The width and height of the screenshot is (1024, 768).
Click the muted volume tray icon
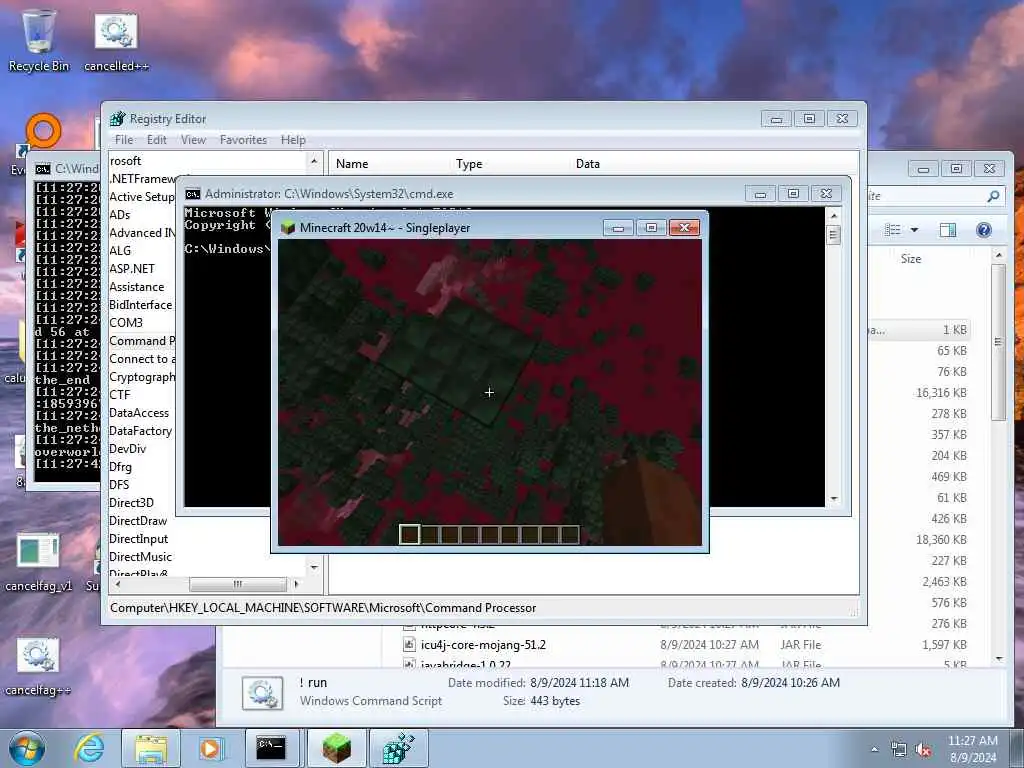[x=923, y=750]
